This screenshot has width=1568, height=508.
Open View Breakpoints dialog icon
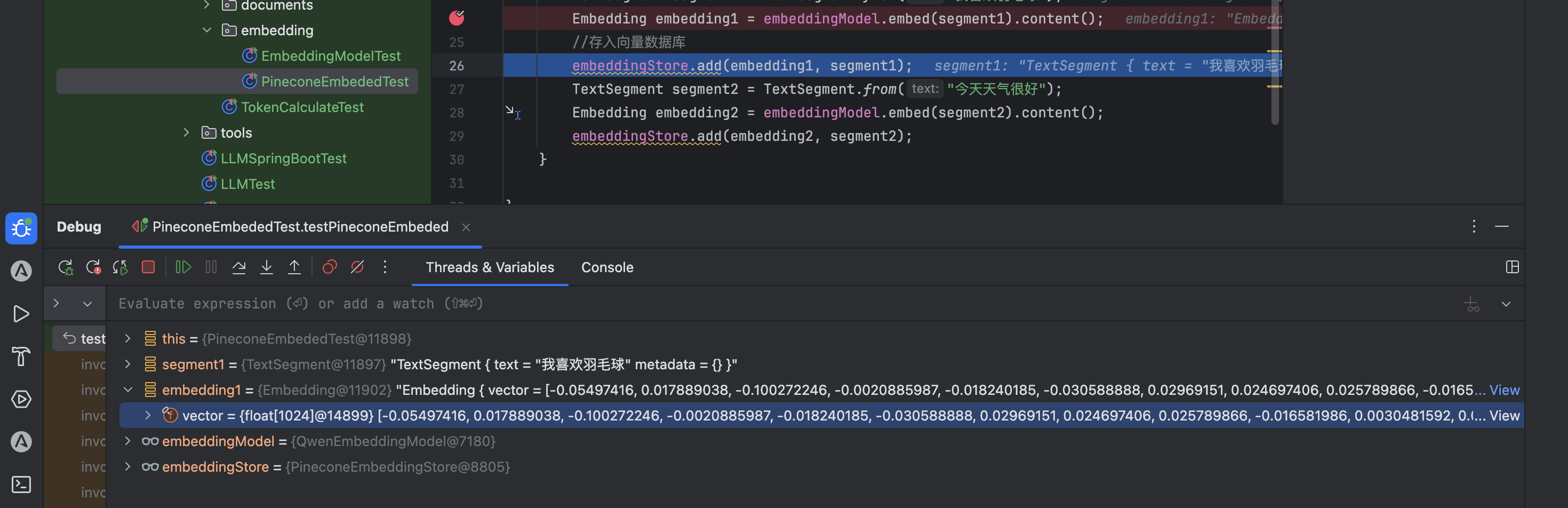(x=329, y=267)
